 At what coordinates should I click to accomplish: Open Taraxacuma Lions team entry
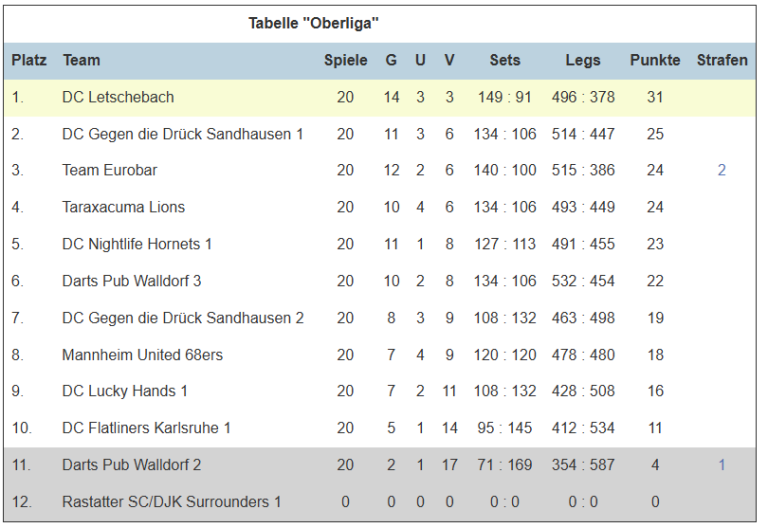[123, 207]
